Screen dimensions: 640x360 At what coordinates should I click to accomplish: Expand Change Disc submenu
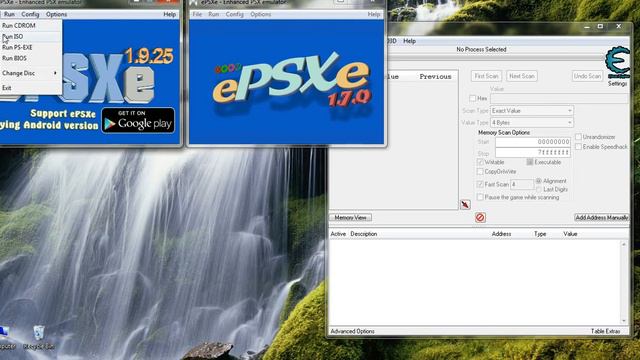coord(29,73)
